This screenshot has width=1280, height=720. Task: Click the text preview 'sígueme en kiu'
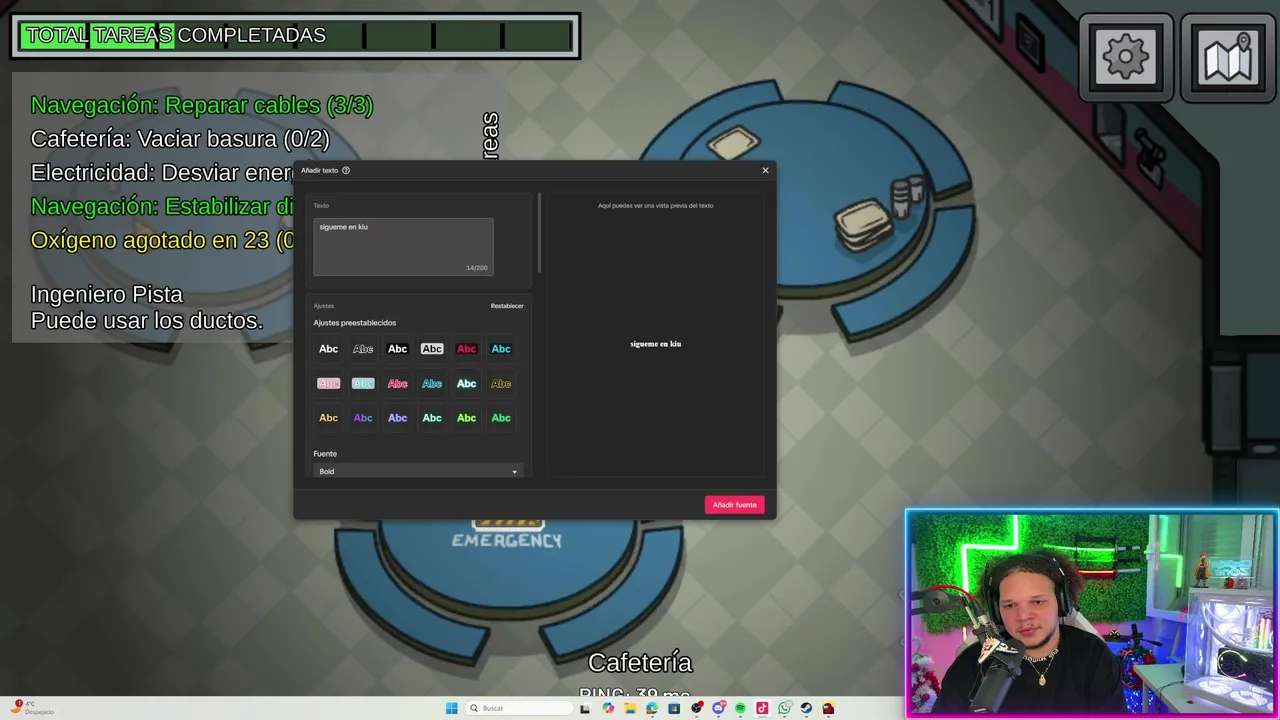pos(656,344)
